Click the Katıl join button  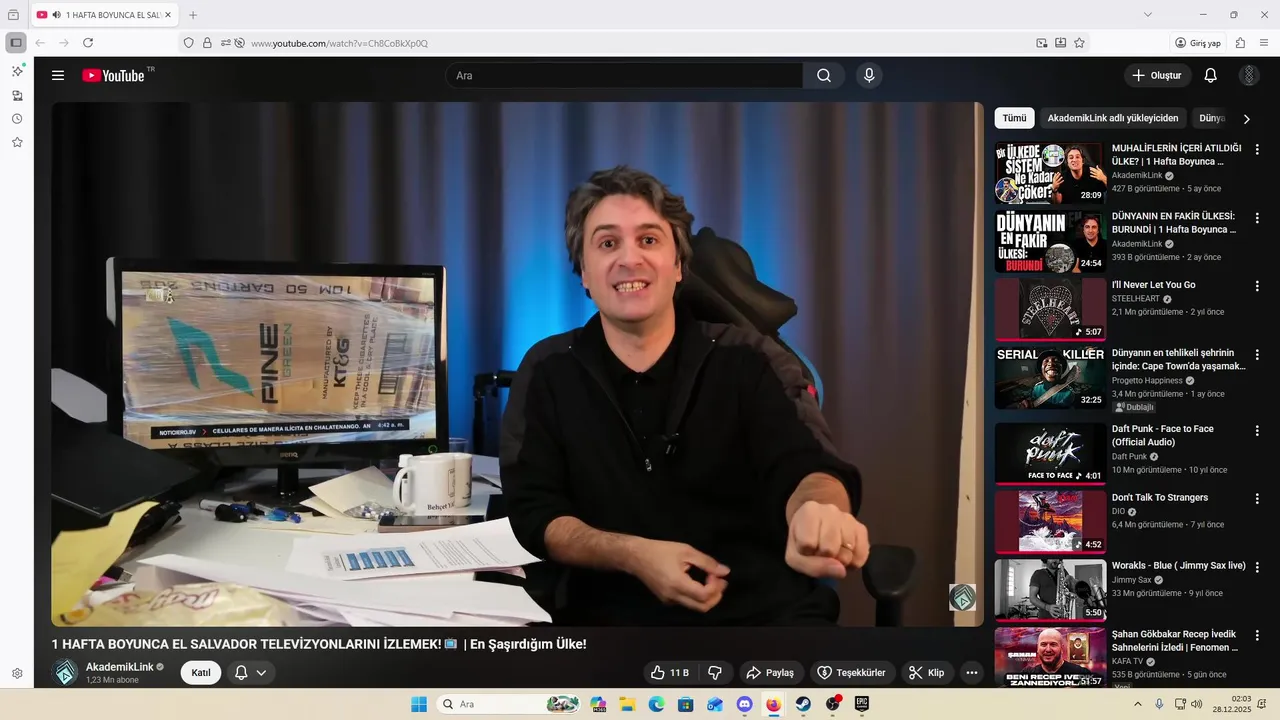click(201, 673)
